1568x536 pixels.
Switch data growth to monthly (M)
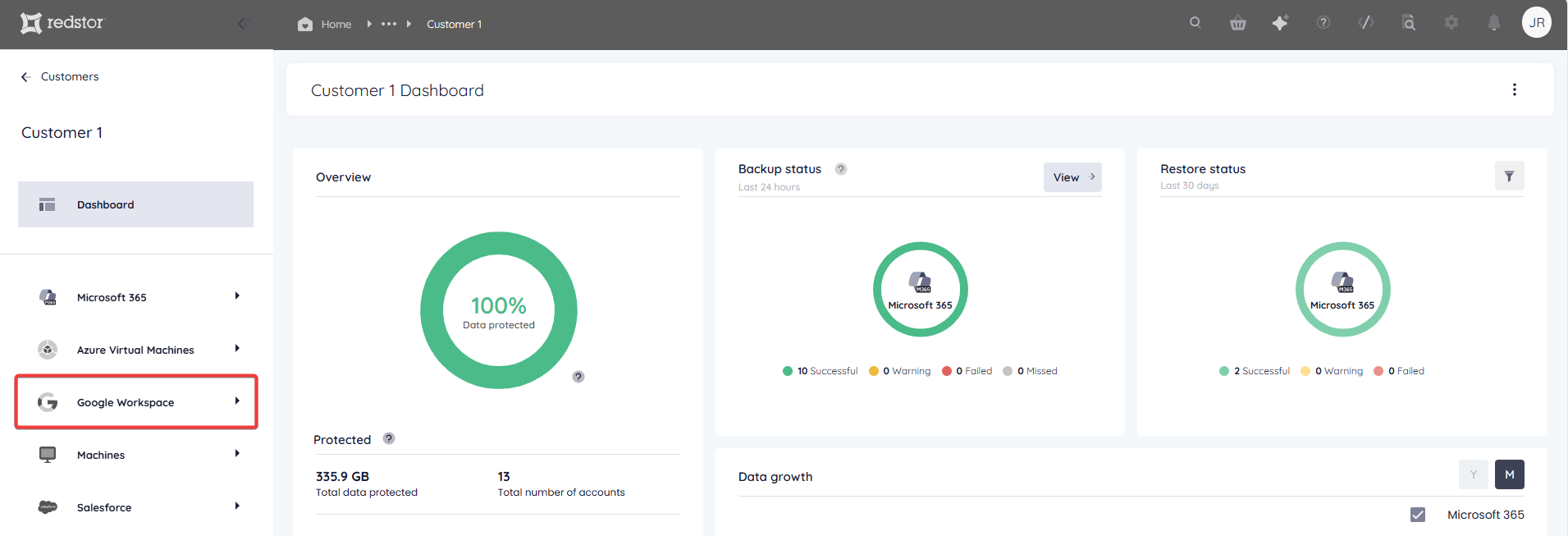(1510, 474)
